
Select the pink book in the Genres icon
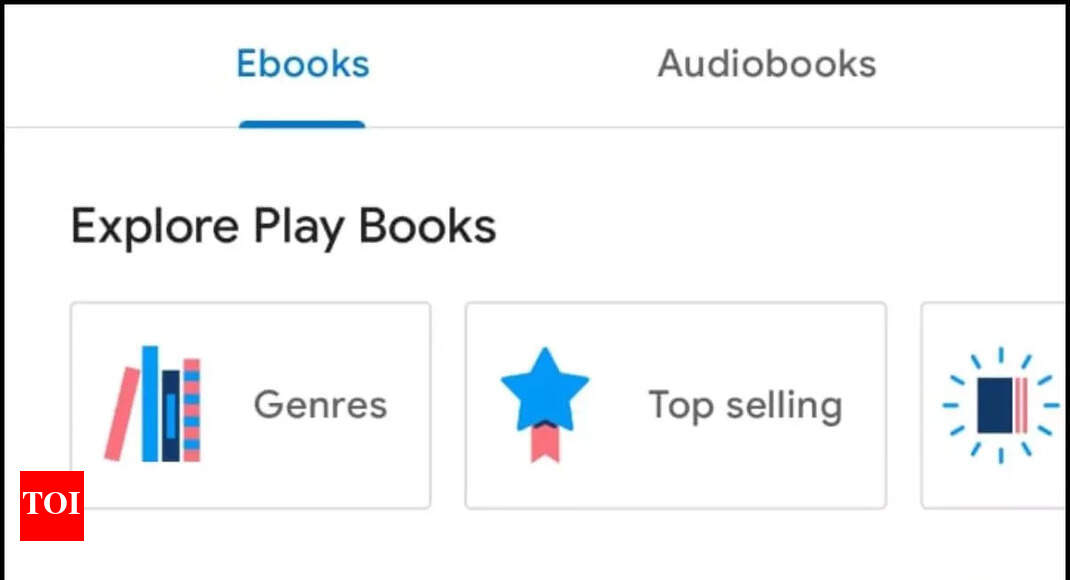[x=127, y=410]
